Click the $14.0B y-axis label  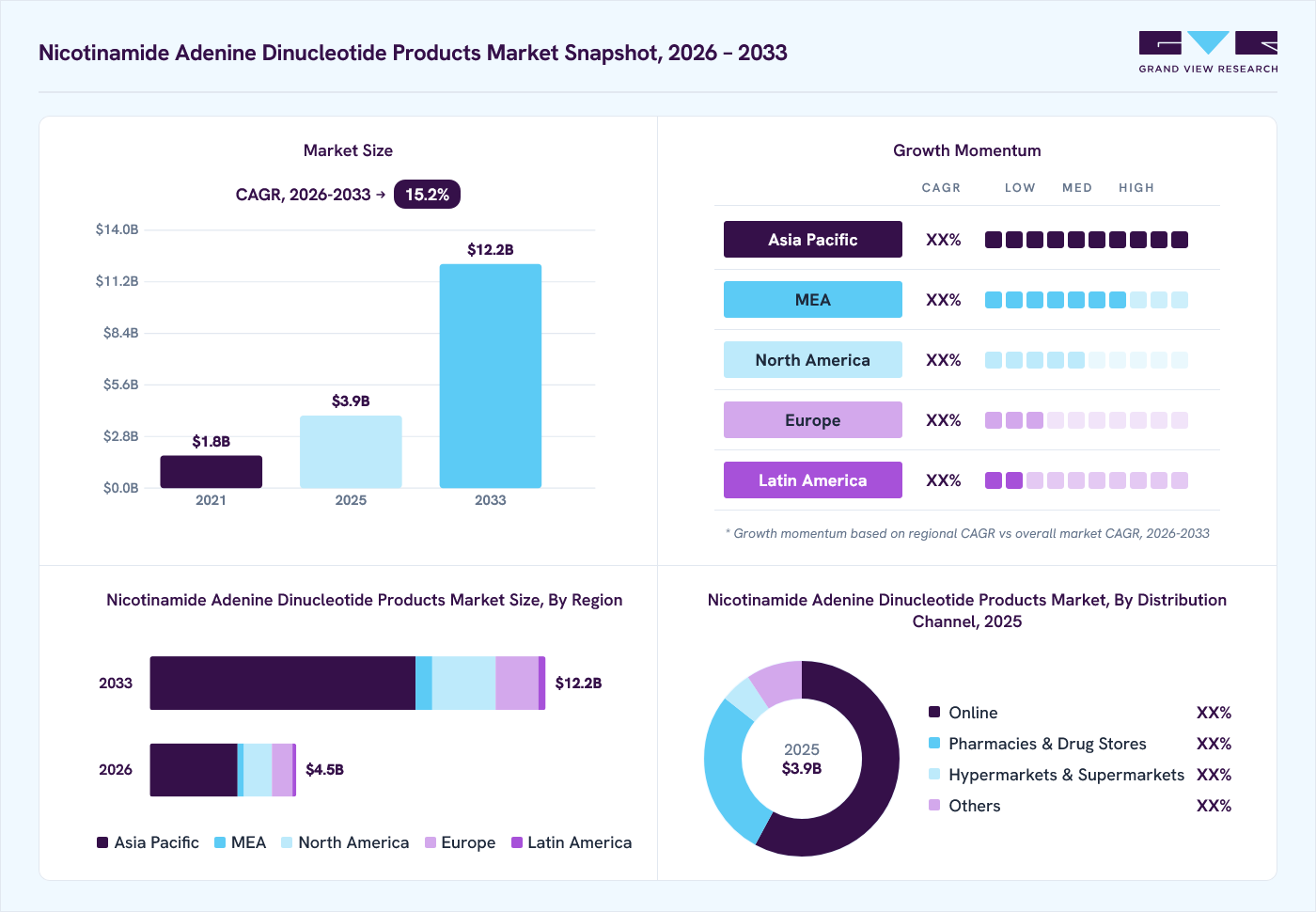pyautogui.click(x=117, y=229)
